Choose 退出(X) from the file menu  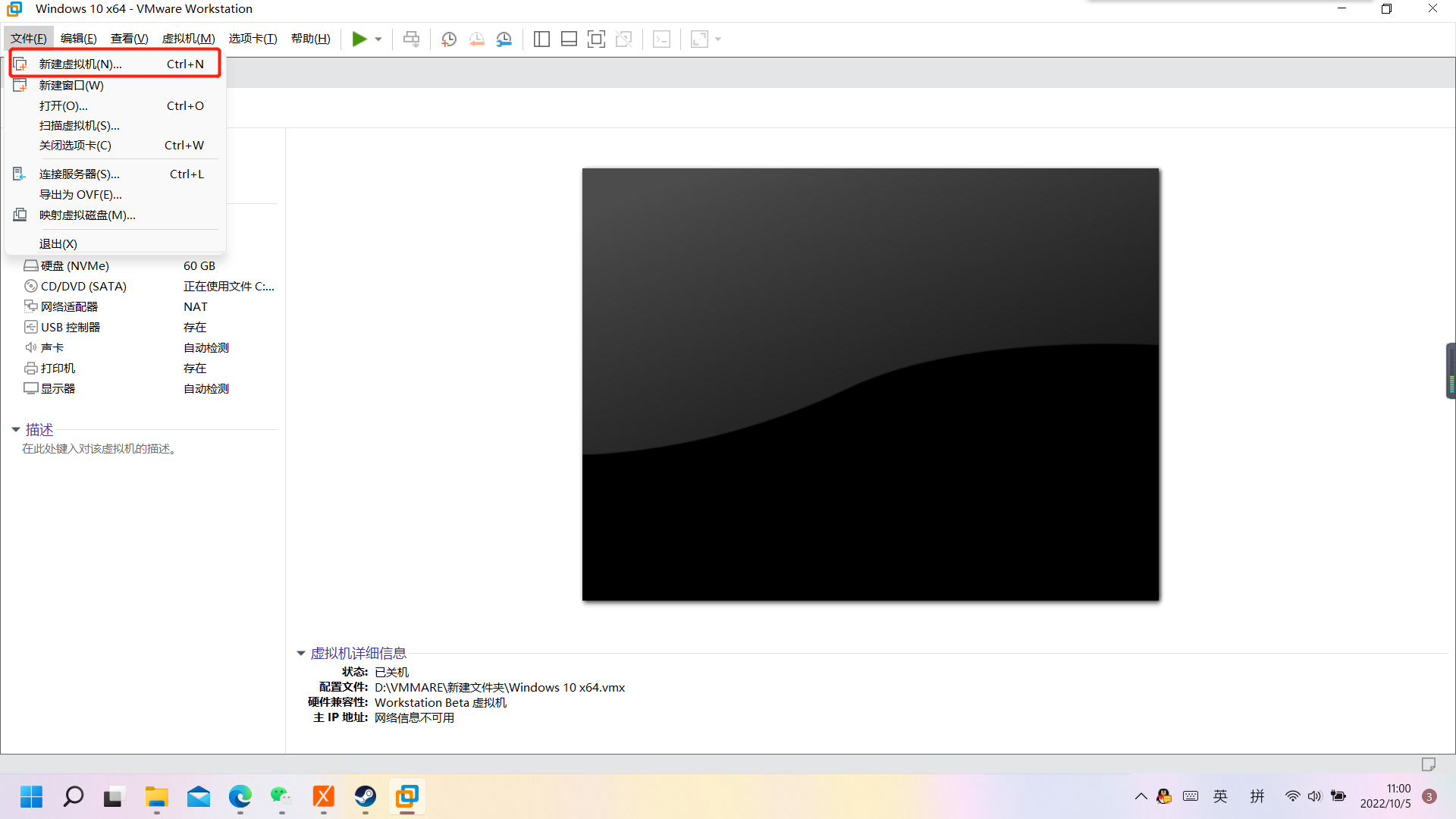[x=115, y=243]
